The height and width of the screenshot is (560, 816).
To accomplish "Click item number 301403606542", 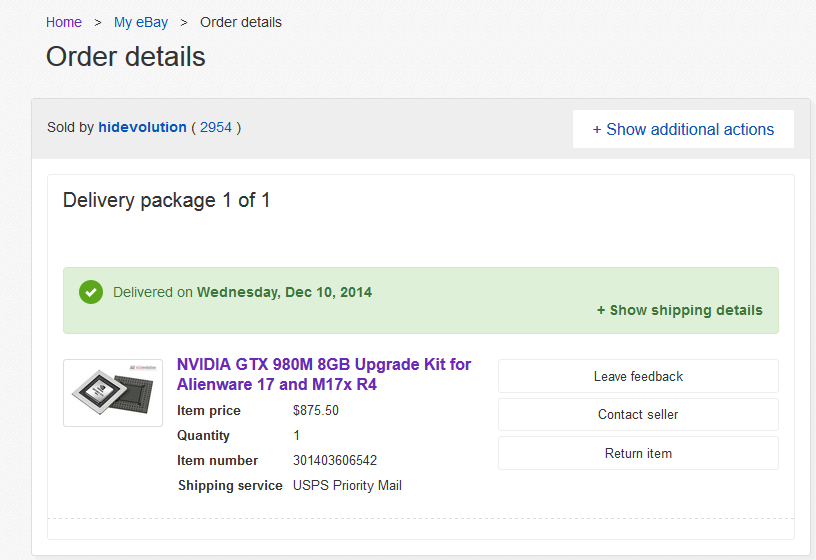I will [x=335, y=461].
